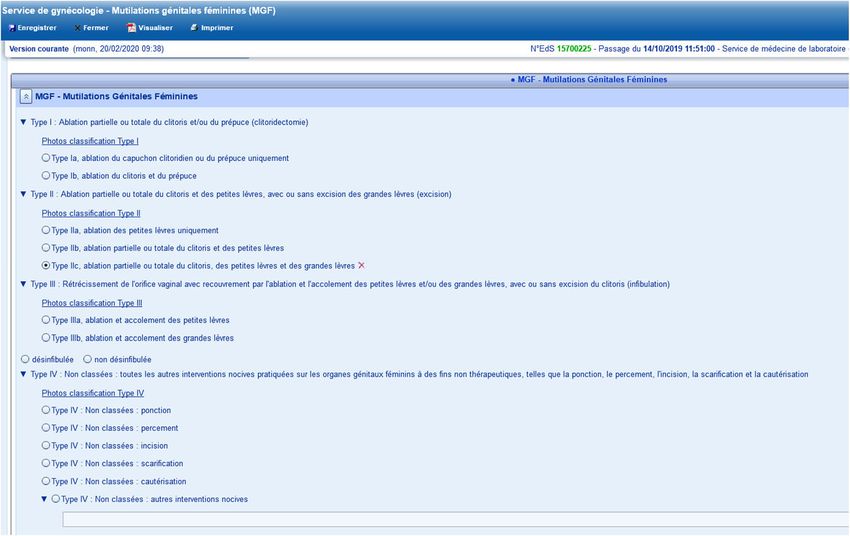Click the N°EdS number 15700225
This screenshot has width=850, height=536.
(574, 49)
